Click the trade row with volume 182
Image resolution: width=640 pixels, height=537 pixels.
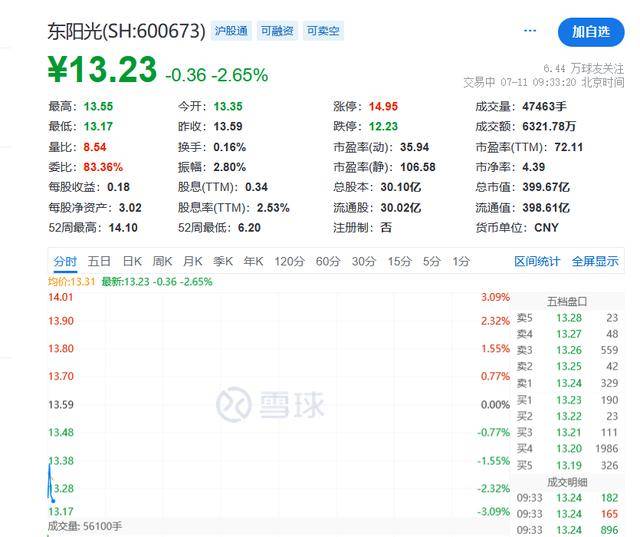point(567,498)
